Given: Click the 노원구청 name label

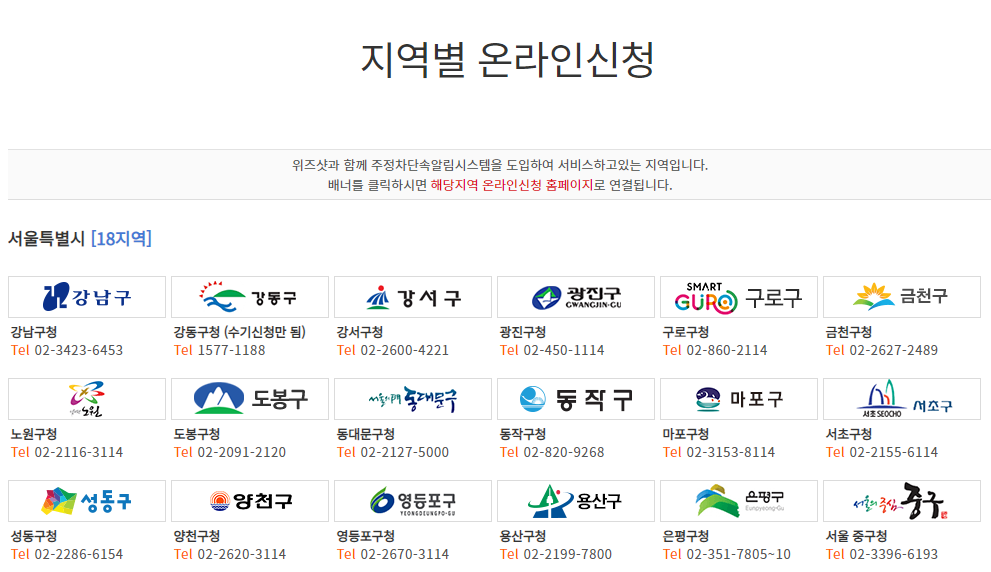Looking at the screenshot, I should pyautogui.click(x=34, y=434).
